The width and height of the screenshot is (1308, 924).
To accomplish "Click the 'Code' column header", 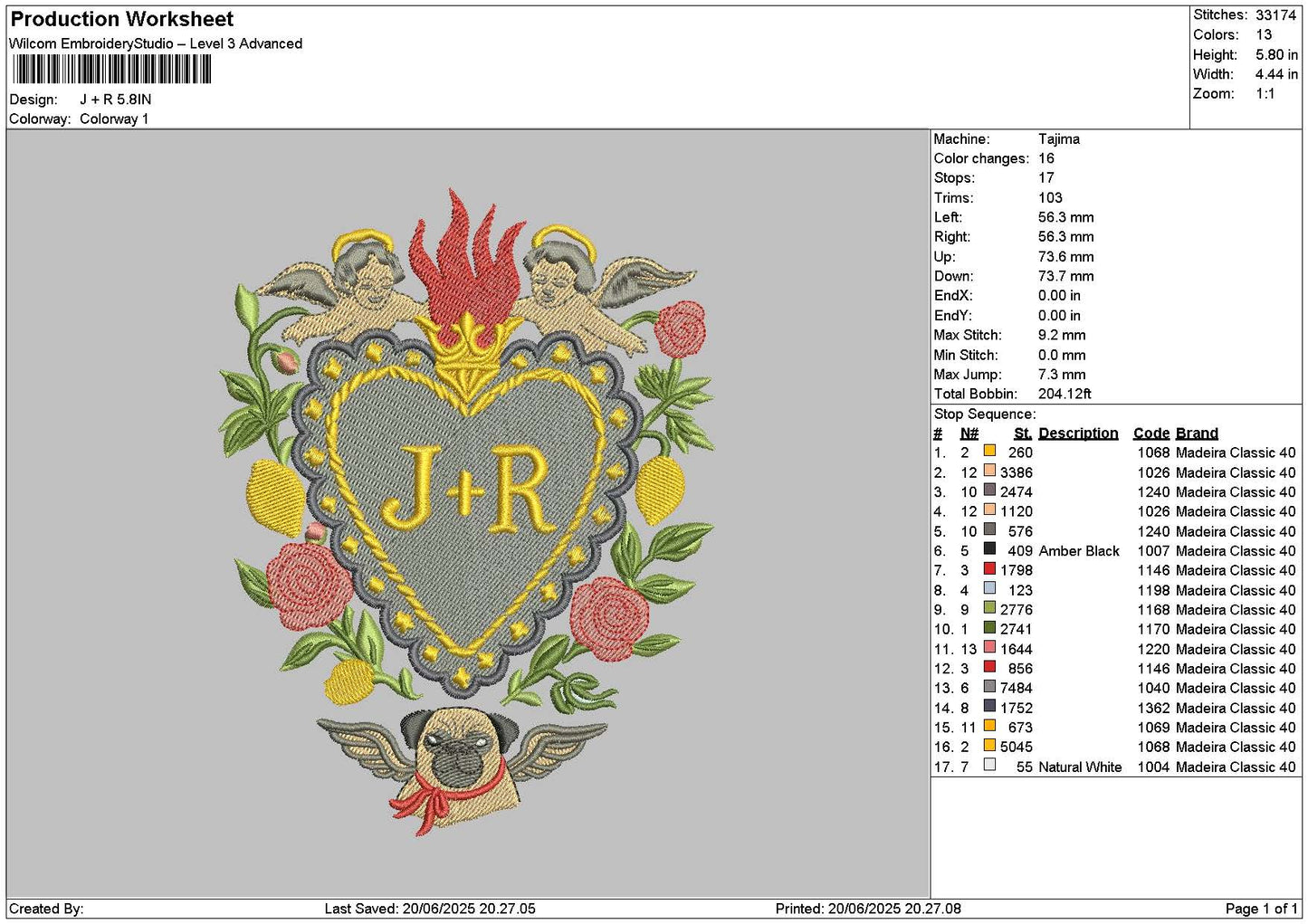I will [1150, 433].
